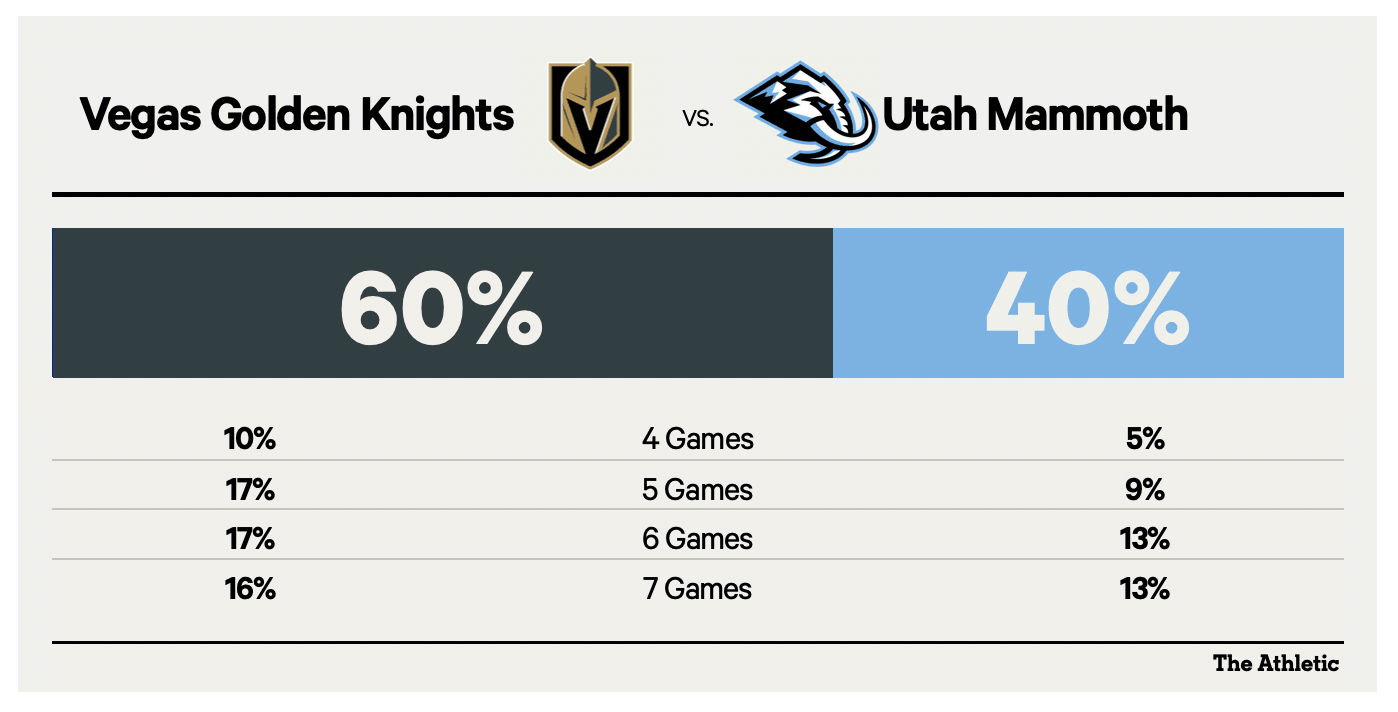Viewport: 1398px width, 712px height.
Task: Click the light blue 40% probability bar
Action: pos(1088,303)
